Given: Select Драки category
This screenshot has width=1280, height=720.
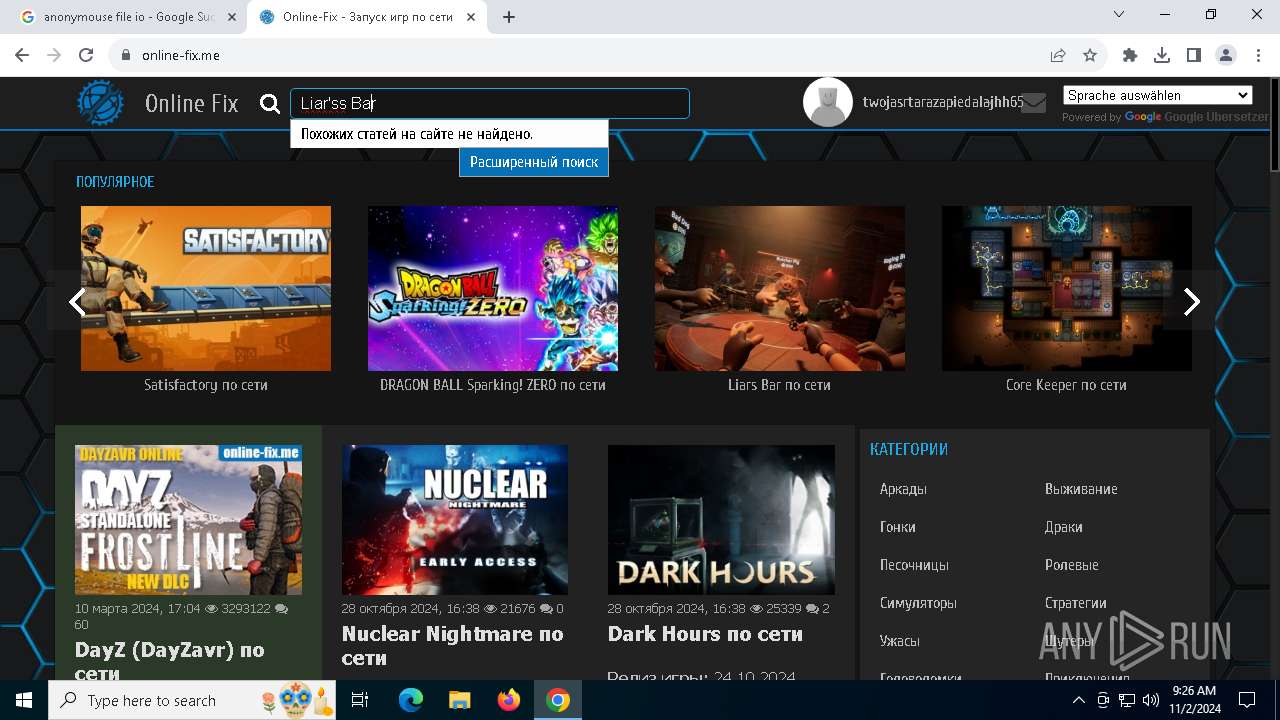Looking at the screenshot, I should pos(1064,527).
